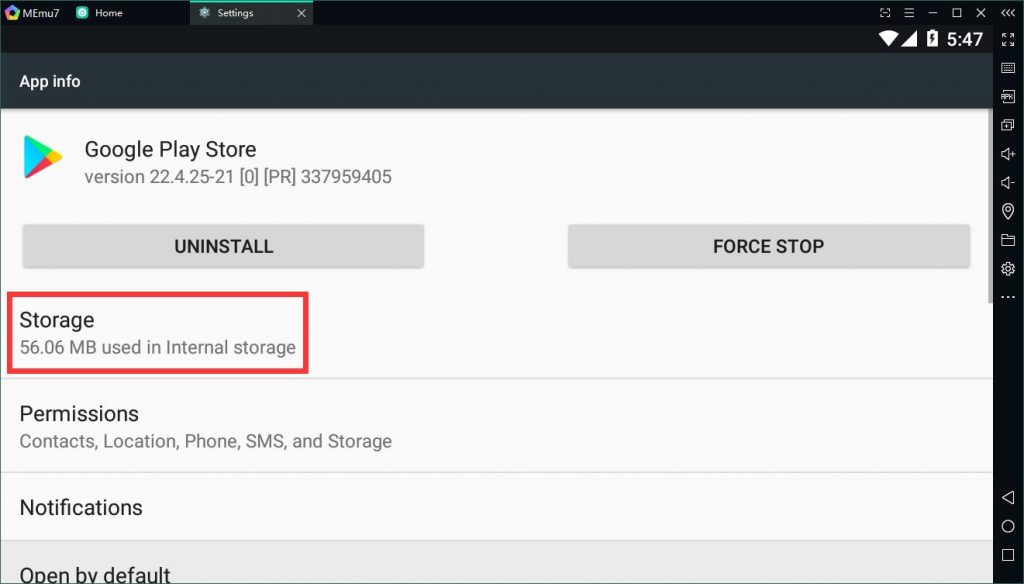Tap the FORCE STOP button

[x=768, y=246]
